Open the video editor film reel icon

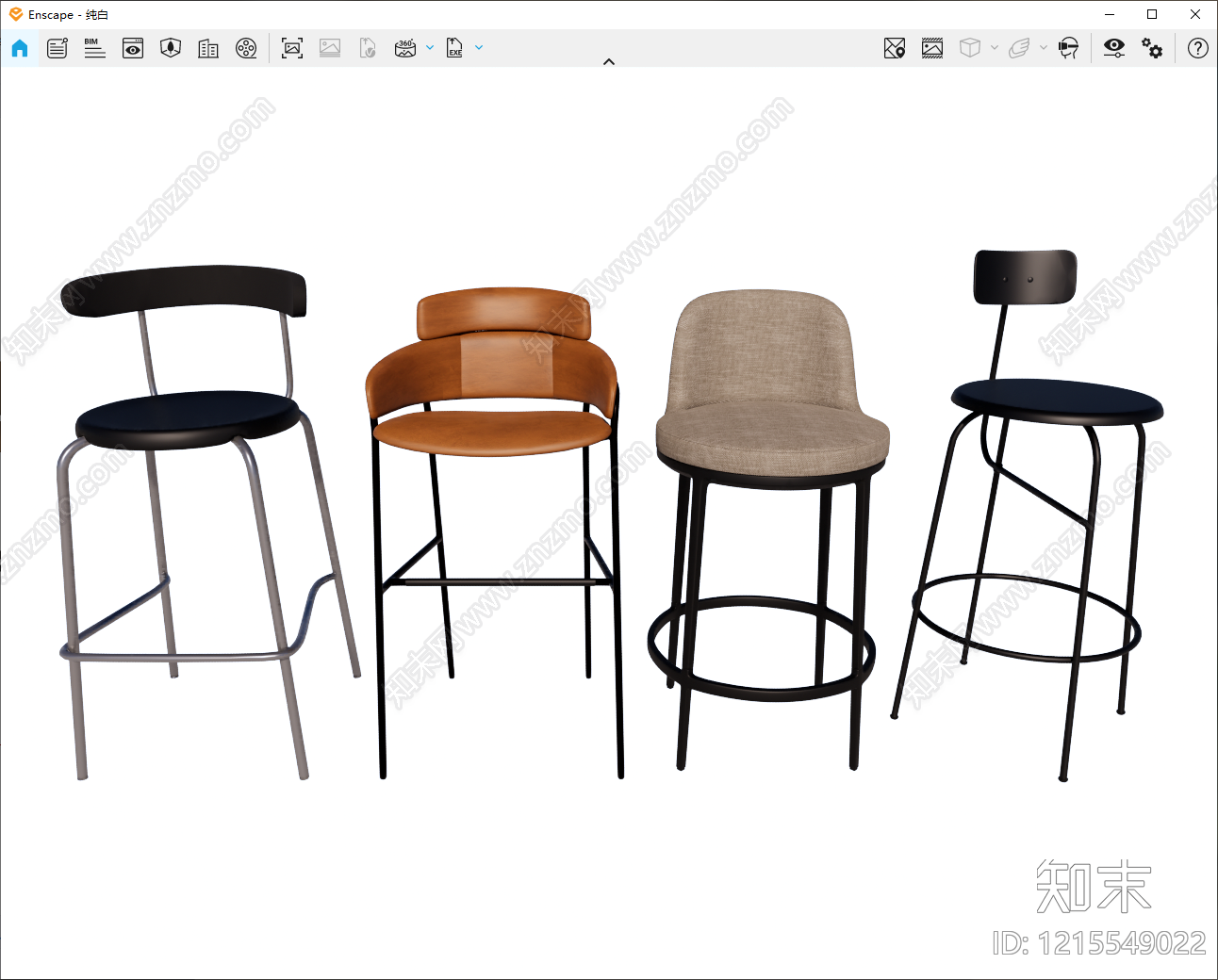pyautogui.click(x=246, y=48)
